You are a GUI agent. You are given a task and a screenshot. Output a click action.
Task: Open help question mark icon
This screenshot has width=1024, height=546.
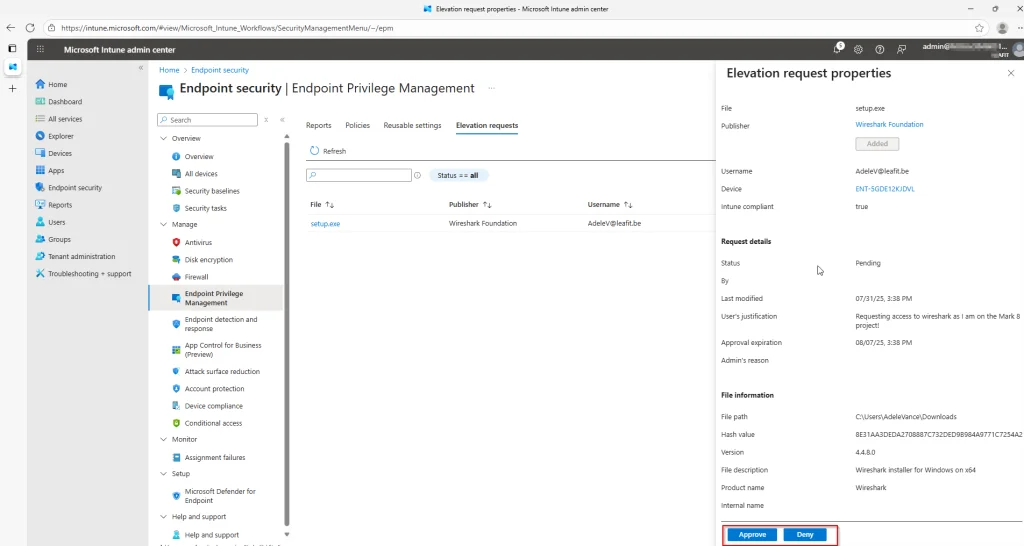point(880,50)
